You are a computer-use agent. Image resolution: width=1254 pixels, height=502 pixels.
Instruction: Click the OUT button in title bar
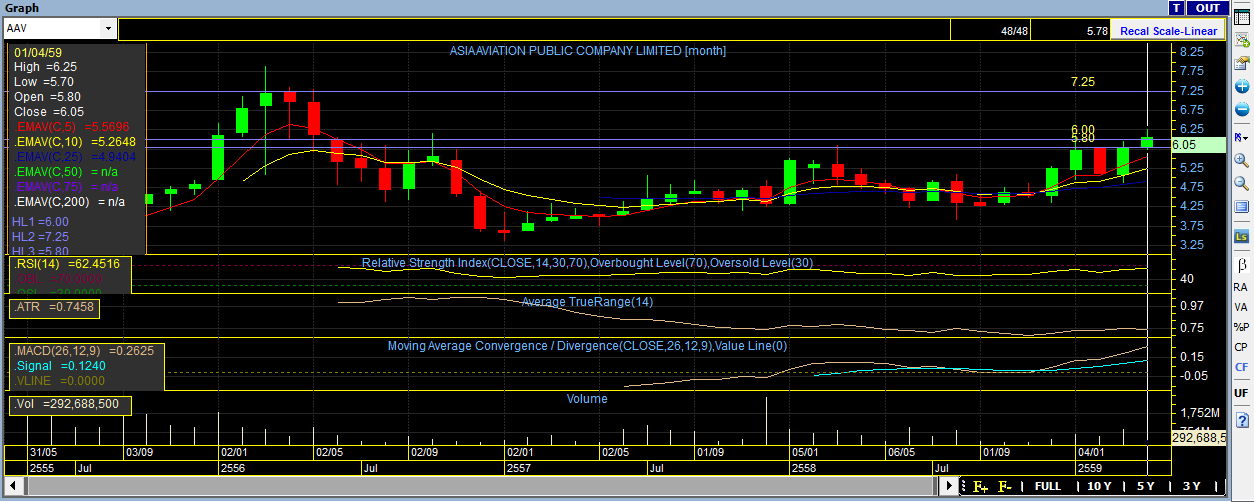pyautogui.click(x=1208, y=8)
